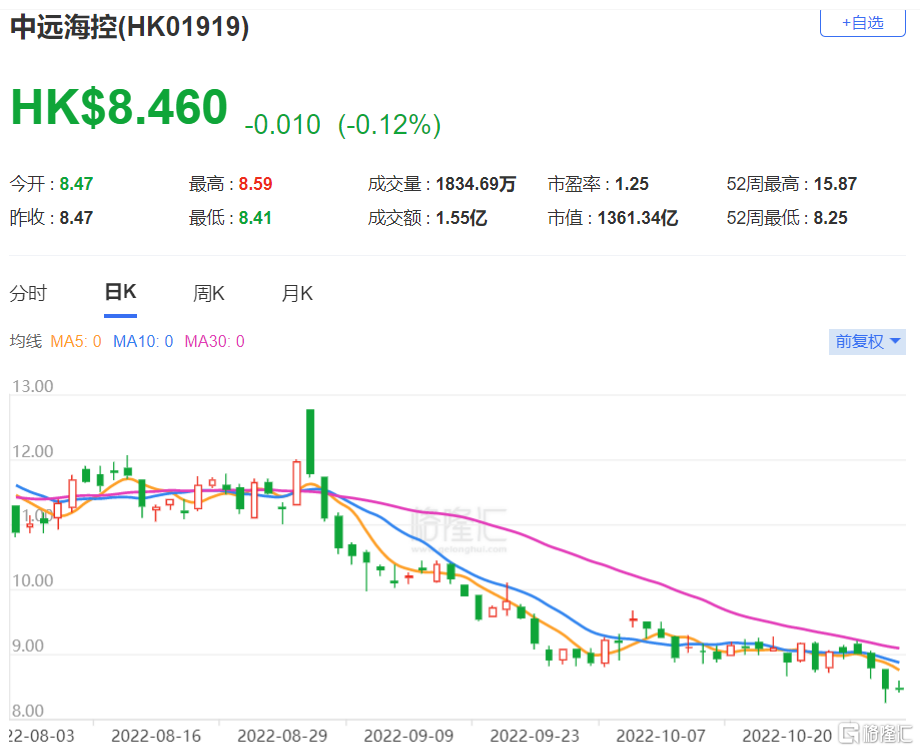920x751 pixels.
Task: Click the 12.00 price axis label
Action: [33, 451]
